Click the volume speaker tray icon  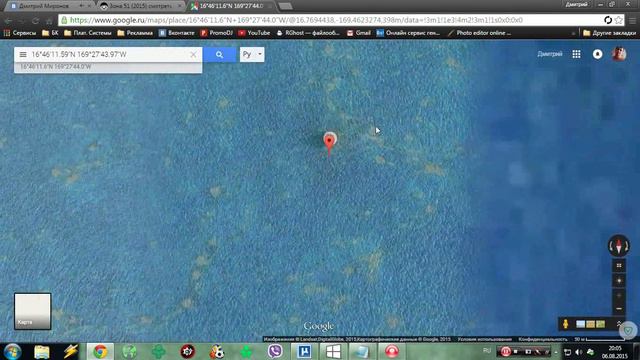point(578,351)
